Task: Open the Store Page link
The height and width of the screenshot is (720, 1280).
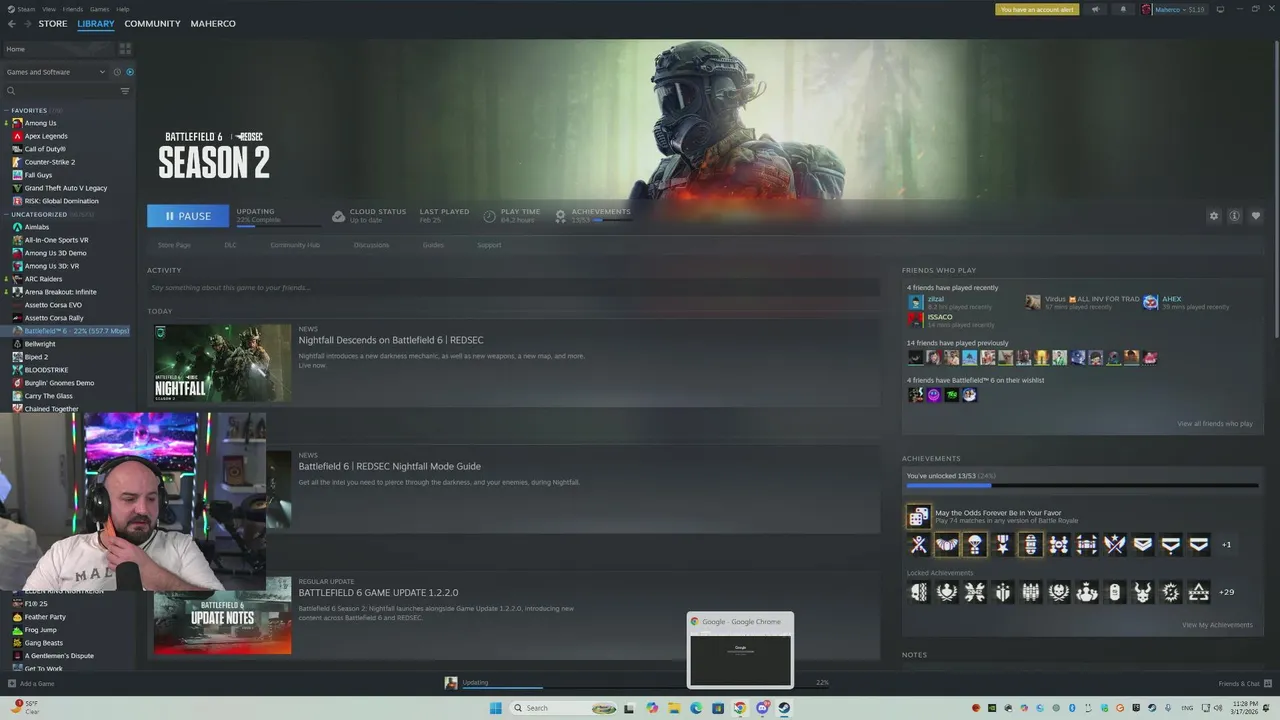Action: coord(174,245)
